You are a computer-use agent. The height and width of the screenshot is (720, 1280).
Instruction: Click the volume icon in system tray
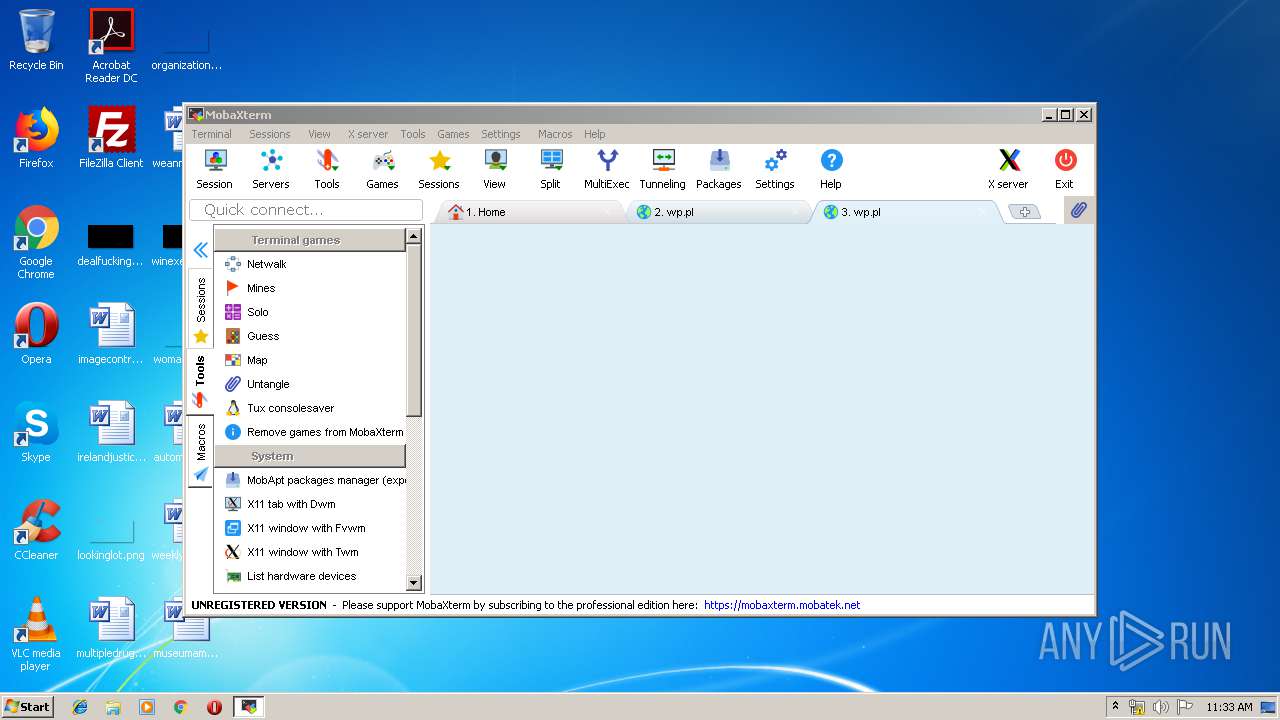pyautogui.click(x=1161, y=707)
